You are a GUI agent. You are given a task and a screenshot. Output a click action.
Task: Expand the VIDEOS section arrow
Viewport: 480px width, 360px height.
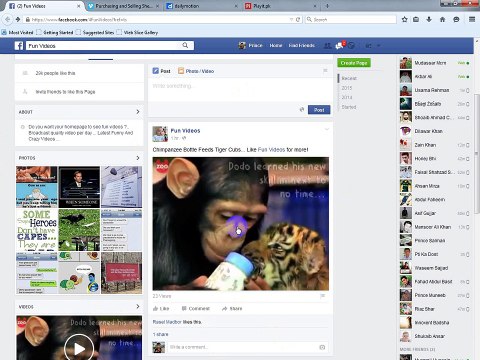138,306
